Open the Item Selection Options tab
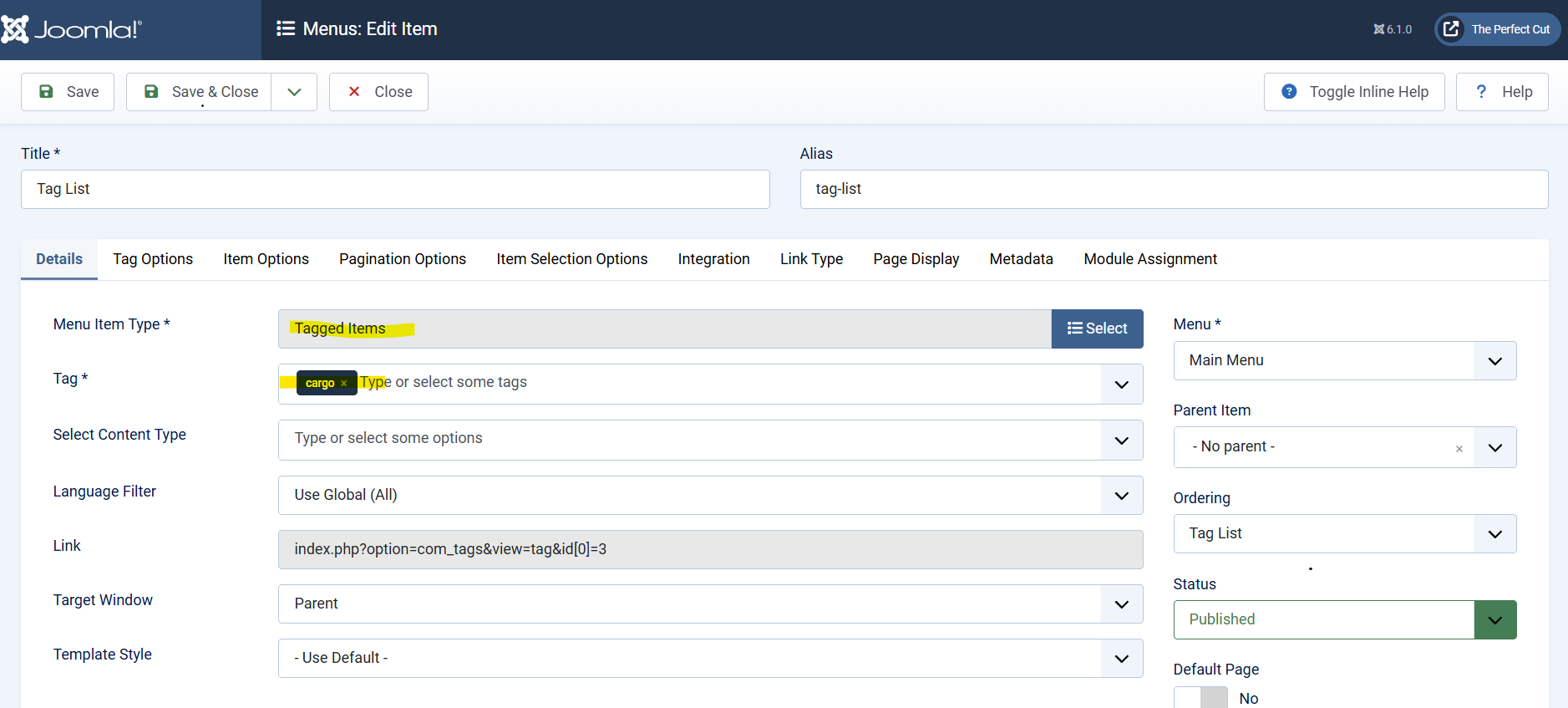 (572, 259)
